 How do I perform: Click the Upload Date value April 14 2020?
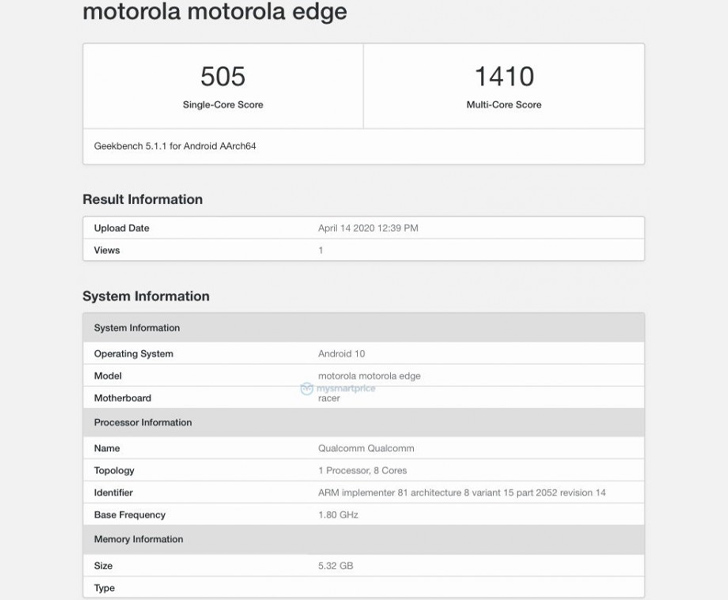click(x=368, y=228)
